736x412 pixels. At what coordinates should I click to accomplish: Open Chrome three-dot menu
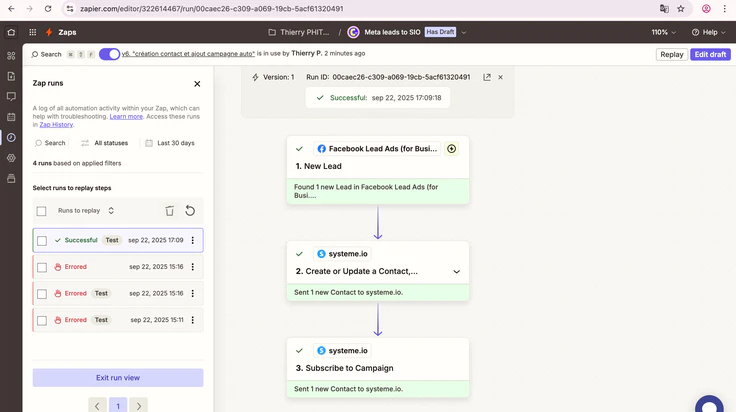(724, 8)
